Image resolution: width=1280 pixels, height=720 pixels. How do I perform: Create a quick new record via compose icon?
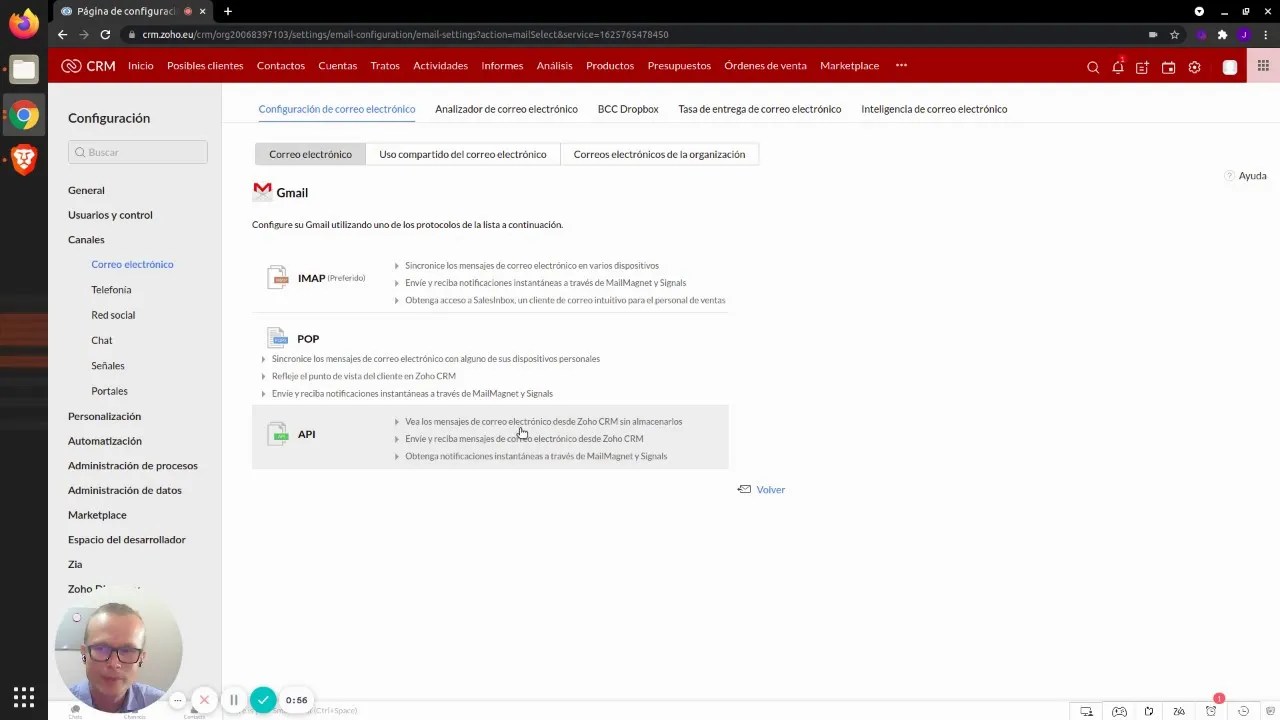coord(1142,67)
